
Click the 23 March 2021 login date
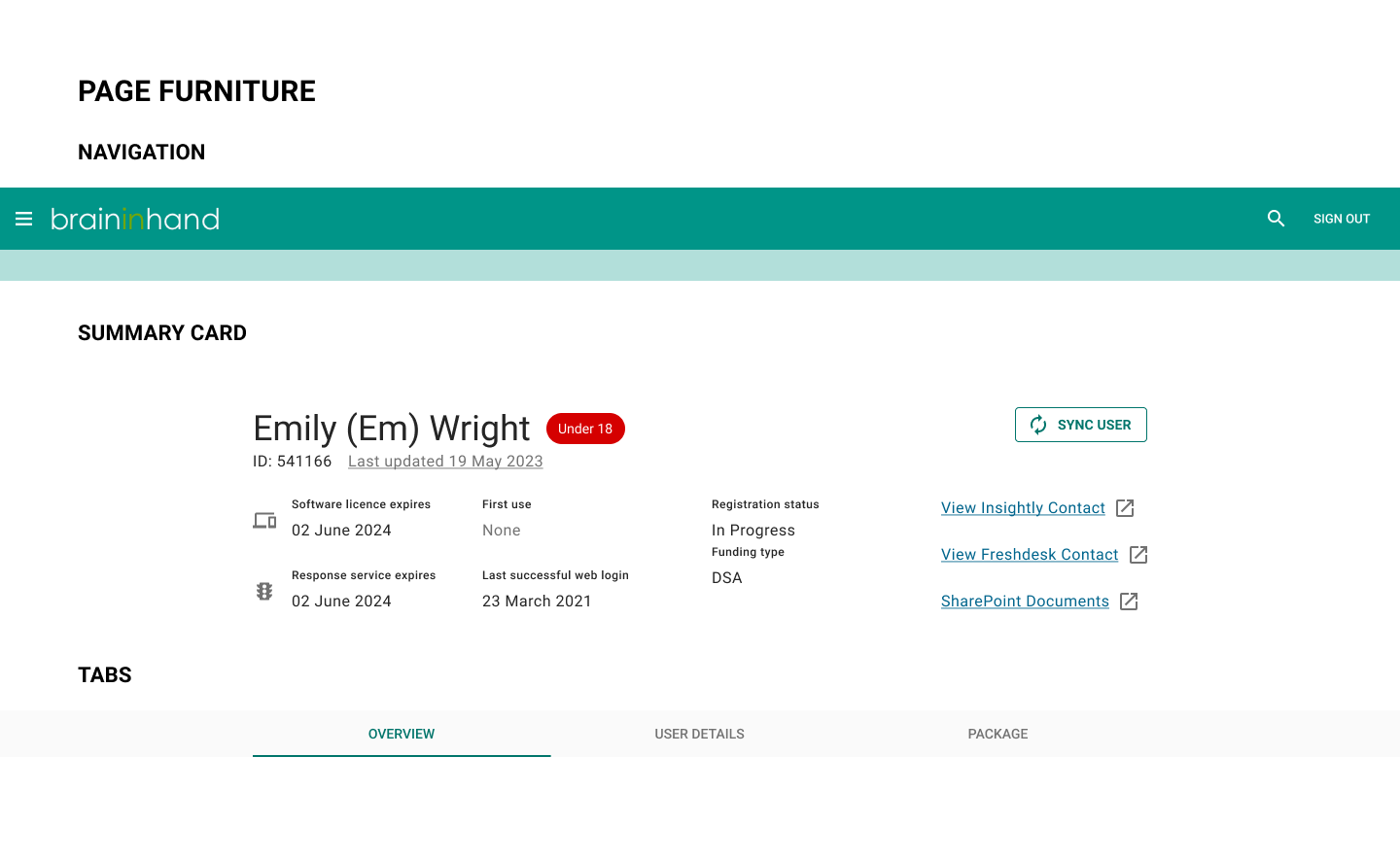[537, 602]
